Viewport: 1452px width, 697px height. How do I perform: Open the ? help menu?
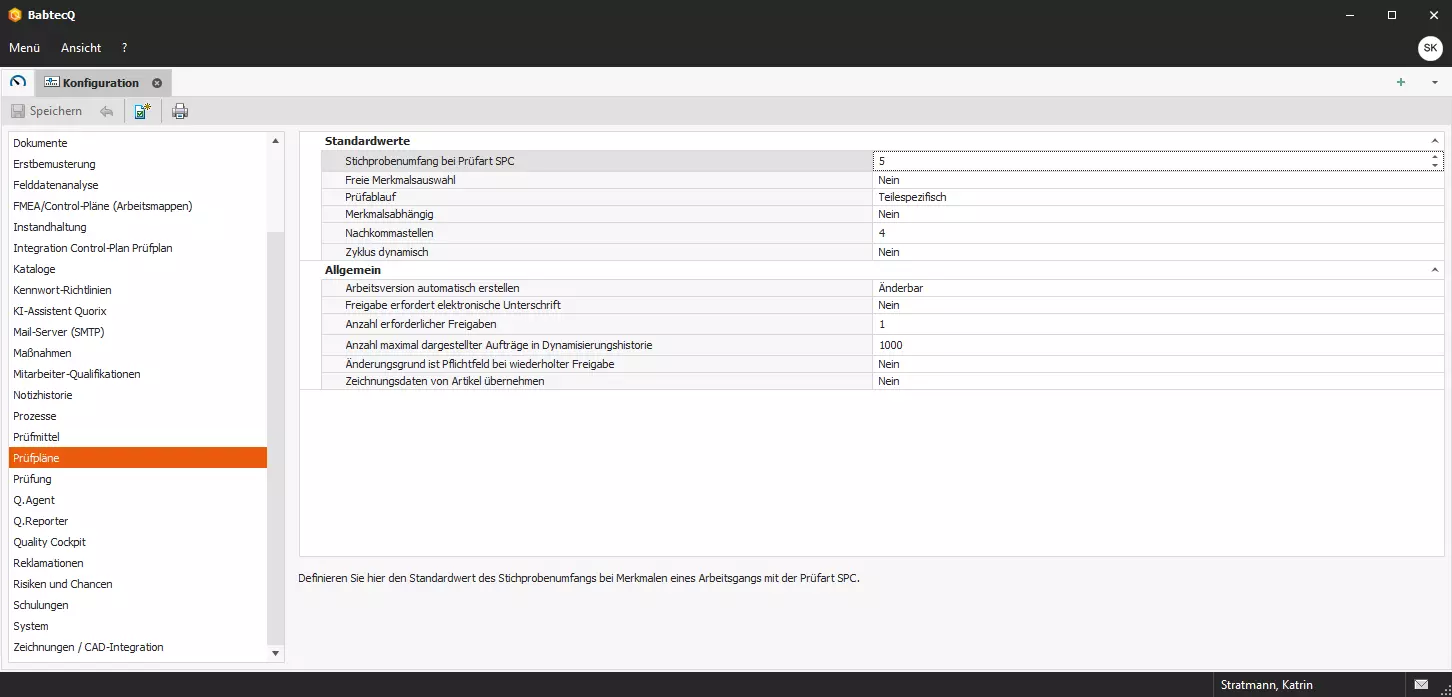124,48
